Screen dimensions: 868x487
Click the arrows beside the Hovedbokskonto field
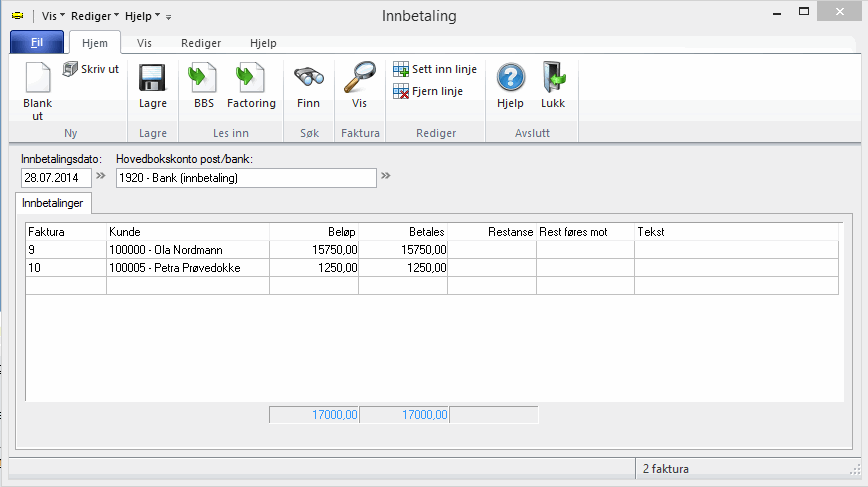click(385, 177)
